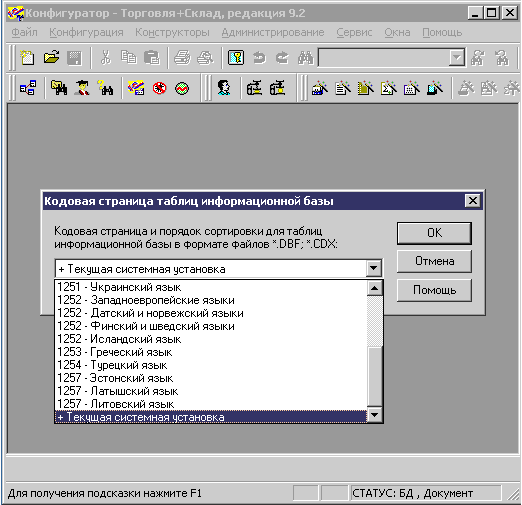
Task: Click the OK button
Action: coord(434,233)
